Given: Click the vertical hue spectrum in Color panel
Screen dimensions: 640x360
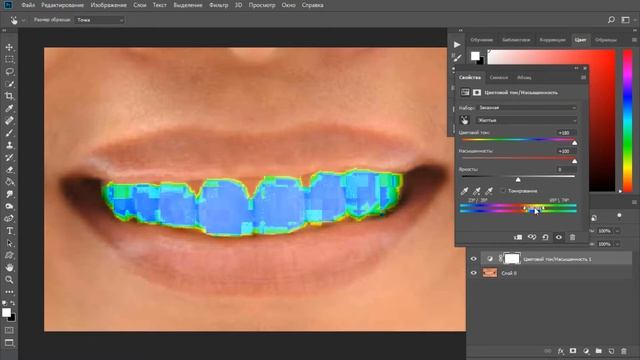Looking at the screenshot, I should (x=627, y=120).
